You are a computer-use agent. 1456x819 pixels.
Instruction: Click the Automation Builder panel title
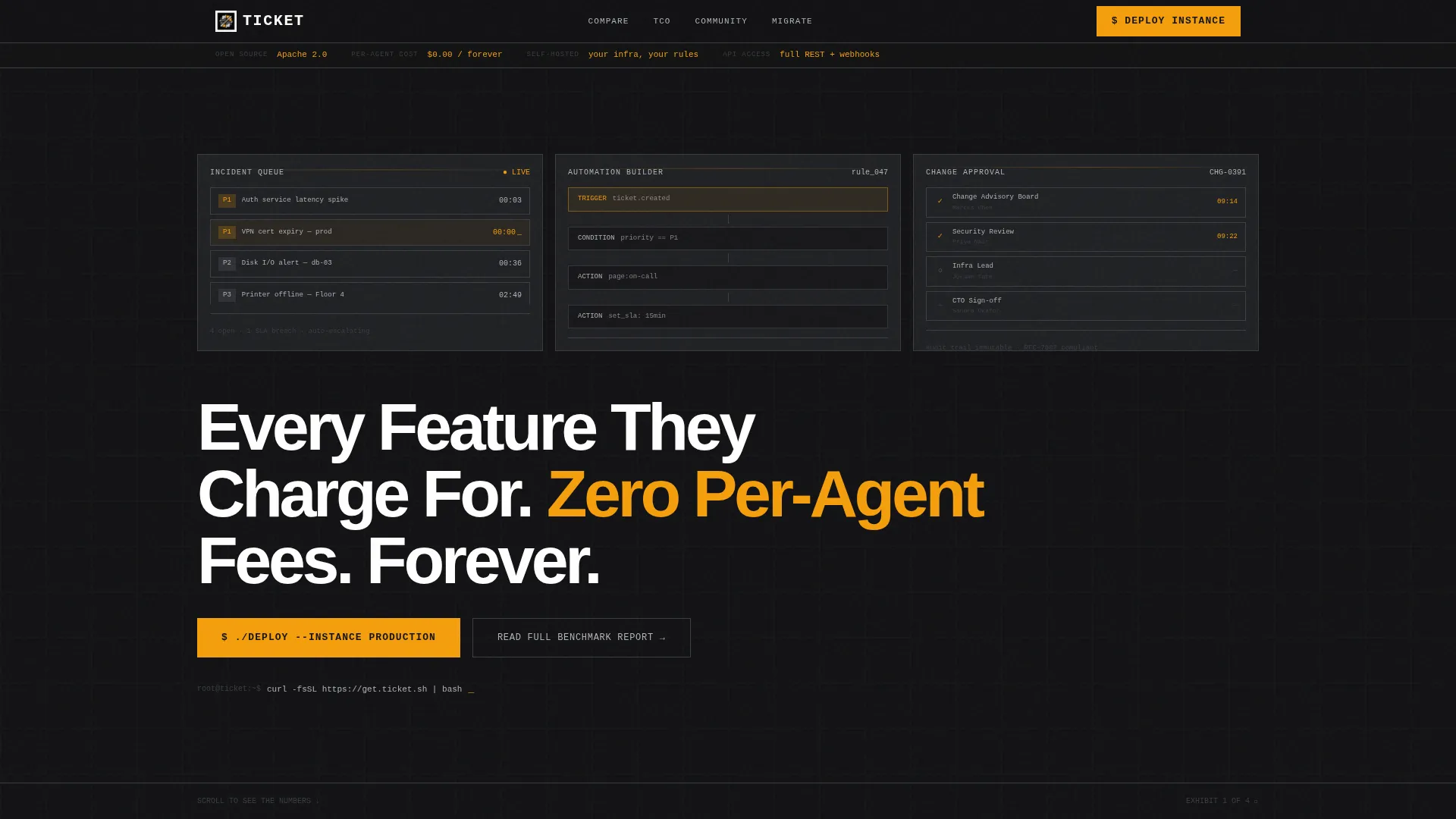tap(616, 172)
